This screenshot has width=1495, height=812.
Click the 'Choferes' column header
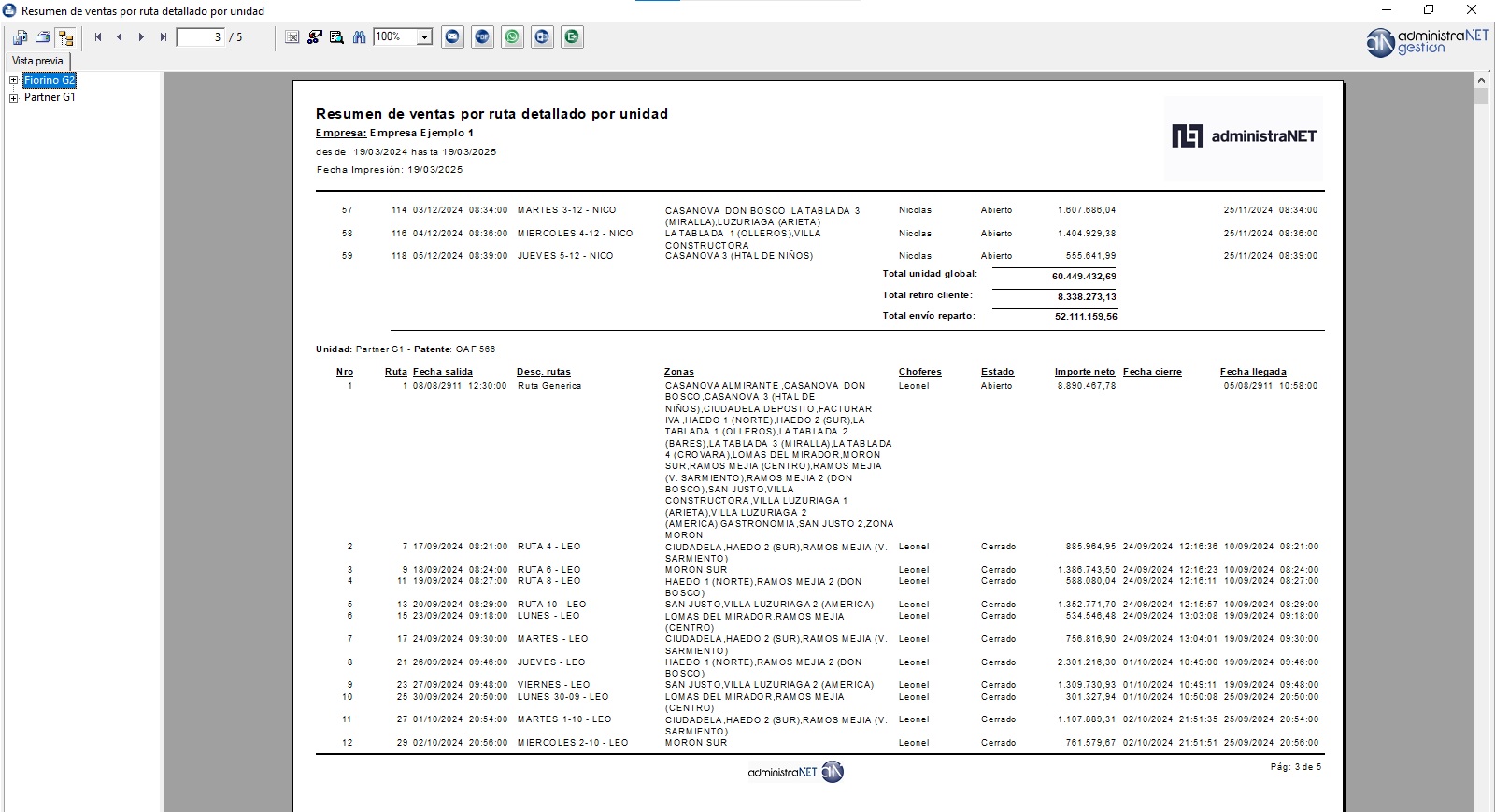pyautogui.click(x=920, y=372)
